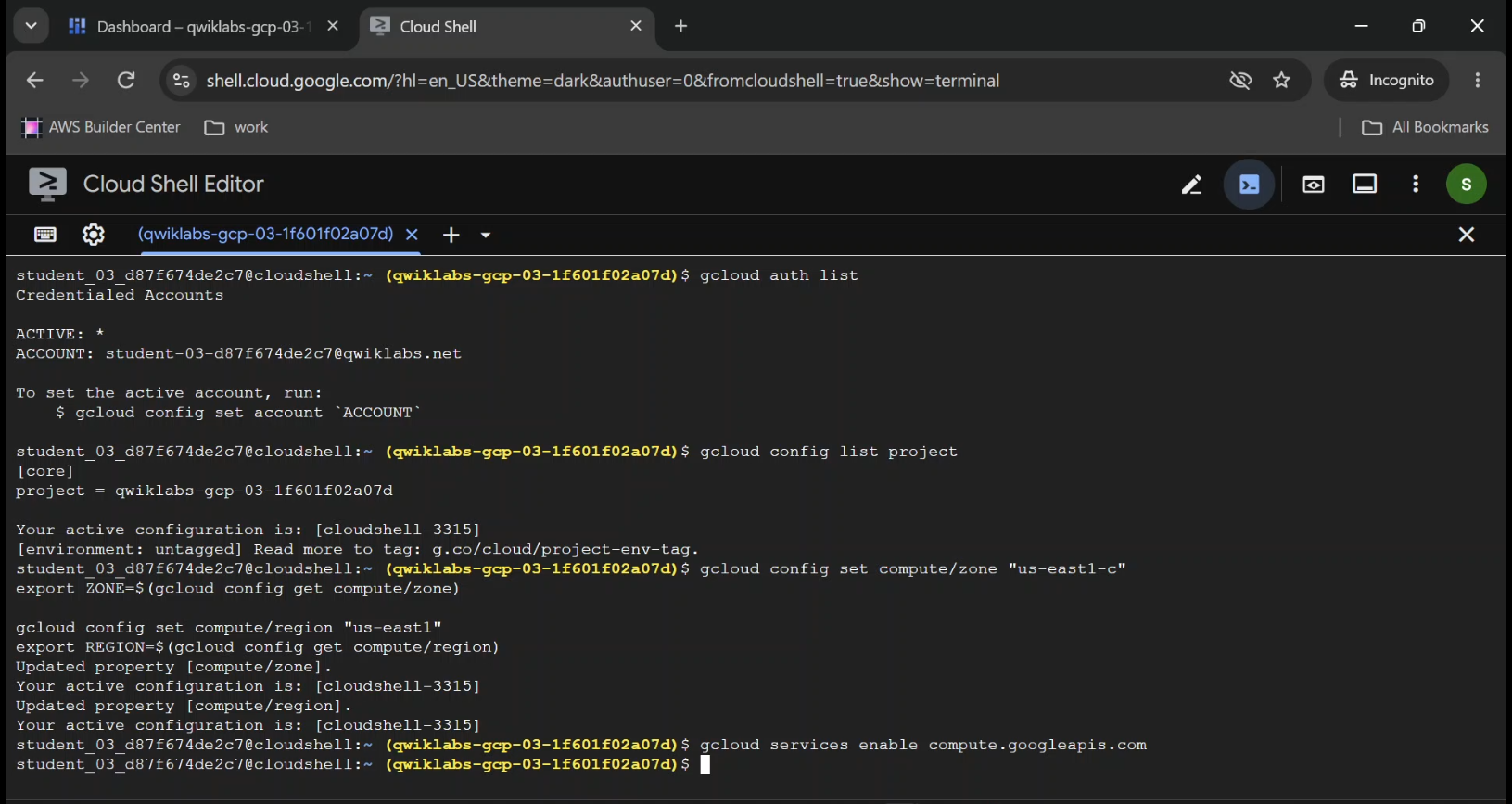Open AWS Builder Center bookmark
This screenshot has height=804, width=1512.
click(101, 127)
